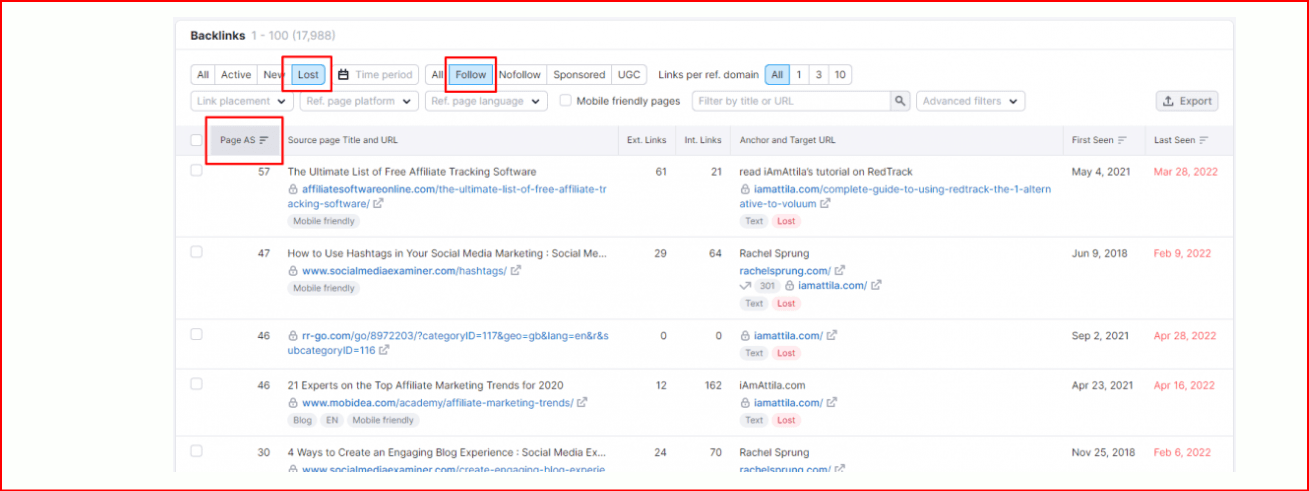Click the Export button
Viewport: 1309px width, 491px height.
(x=1187, y=101)
